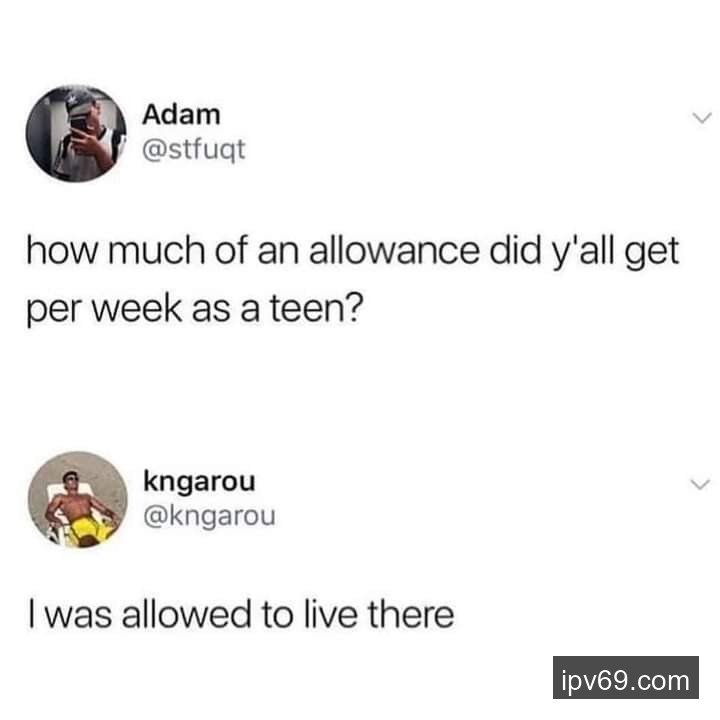The height and width of the screenshot is (720, 720).
Task: Open Adam's profile picture
Action: pyautogui.click(x=76, y=134)
